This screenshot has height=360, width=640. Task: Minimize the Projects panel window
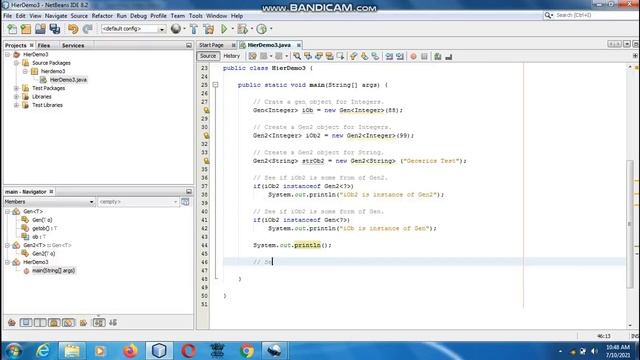pos(189,45)
